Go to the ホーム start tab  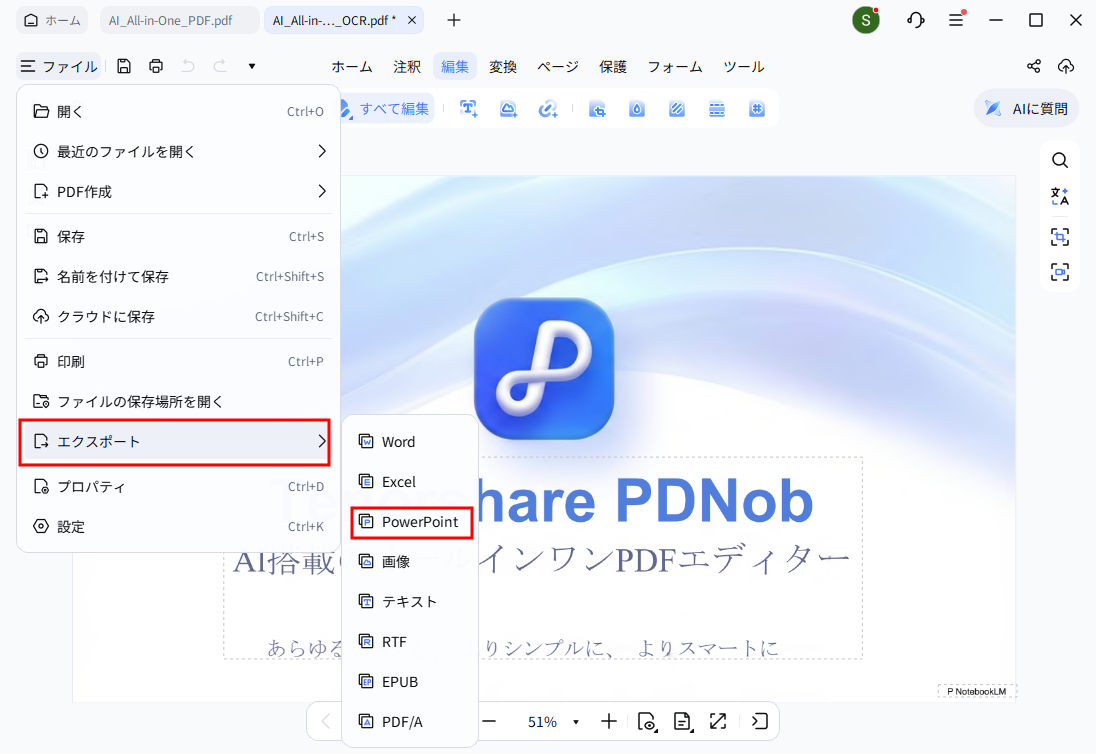[52, 20]
